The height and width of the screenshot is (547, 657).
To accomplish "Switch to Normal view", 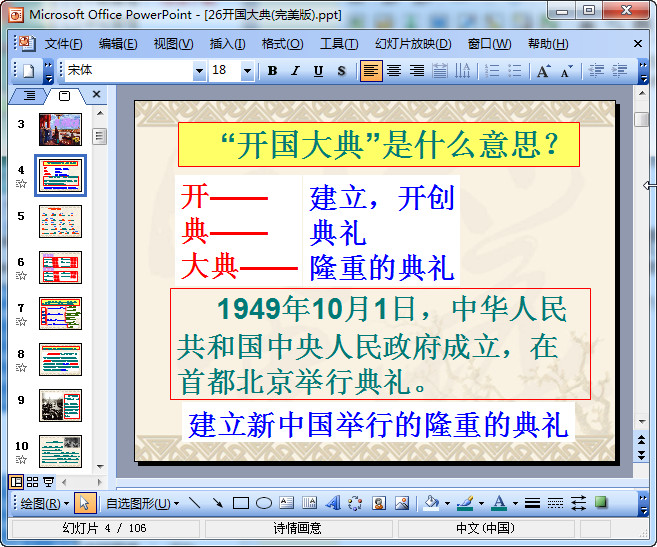I will (x=16, y=482).
